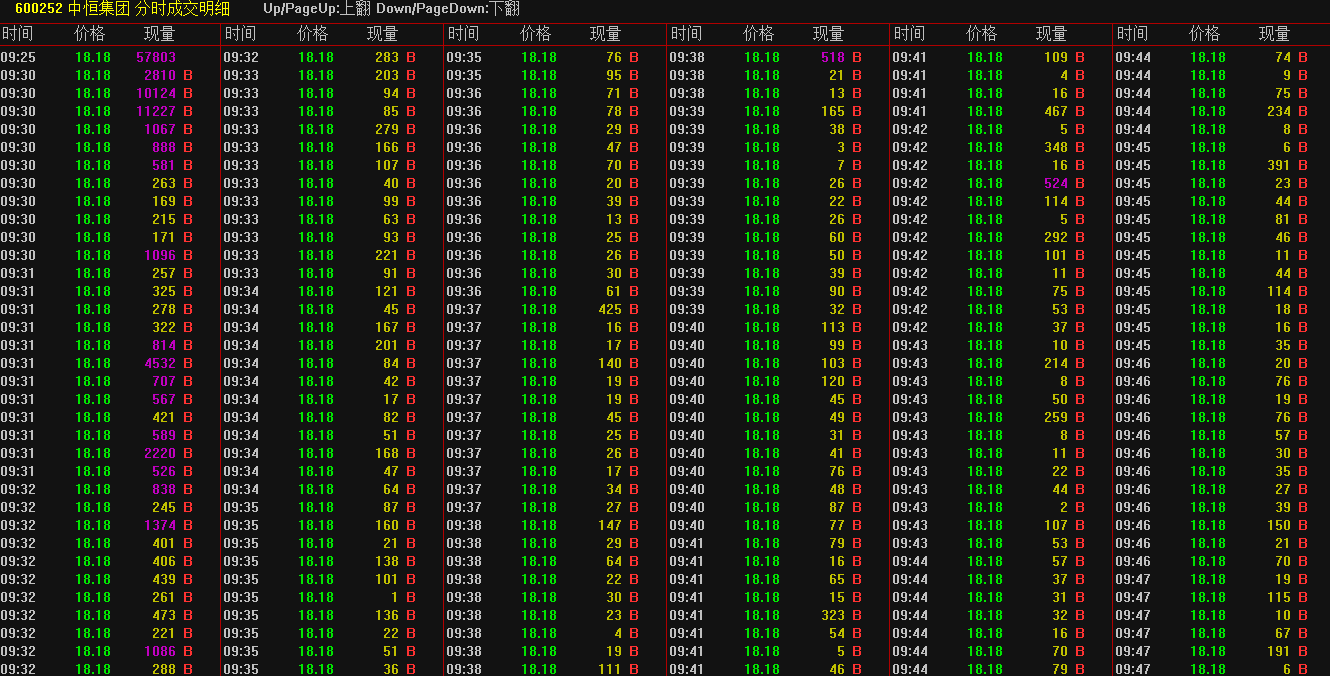Select the 888 volume entry

coord(164,147)
